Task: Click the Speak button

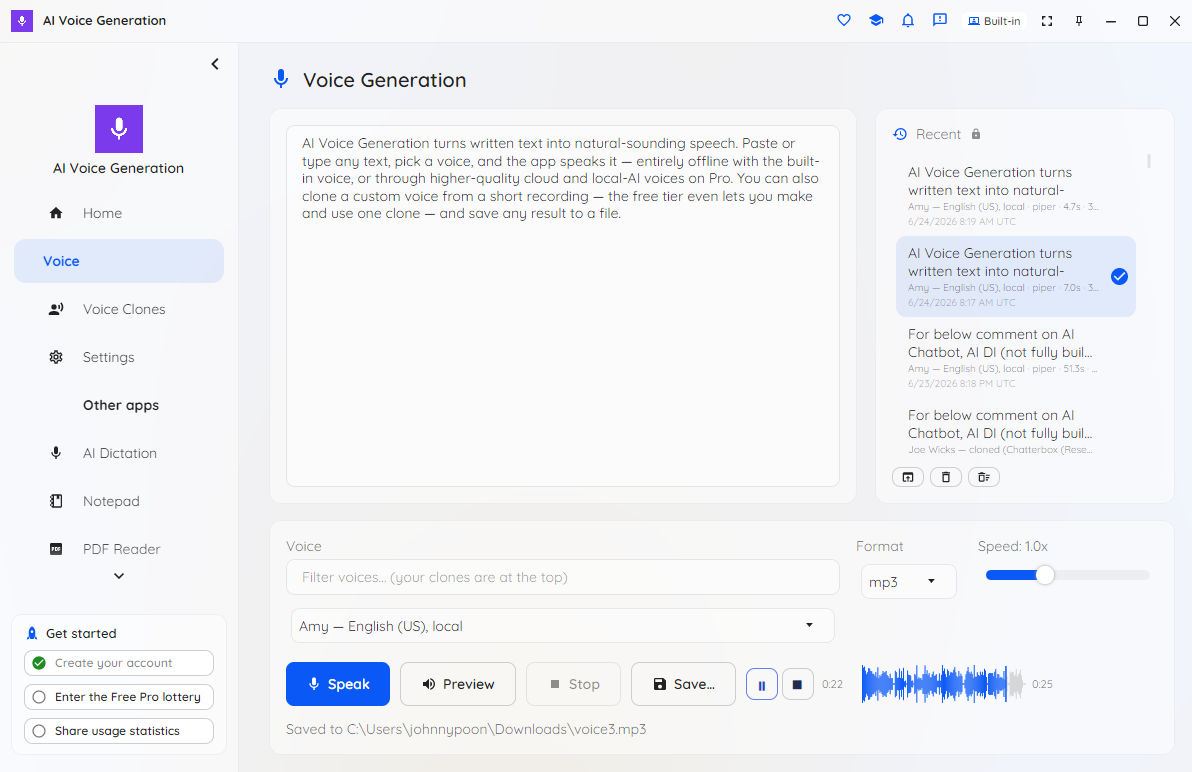Action: pyautogui.click(x=338, y=684)
